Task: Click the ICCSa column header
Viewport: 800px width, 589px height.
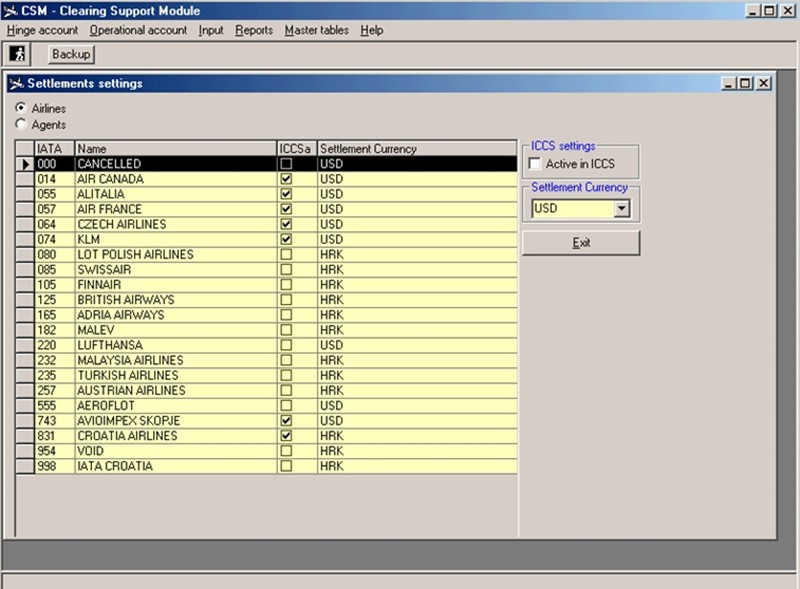Action: [x=297, y=149]
